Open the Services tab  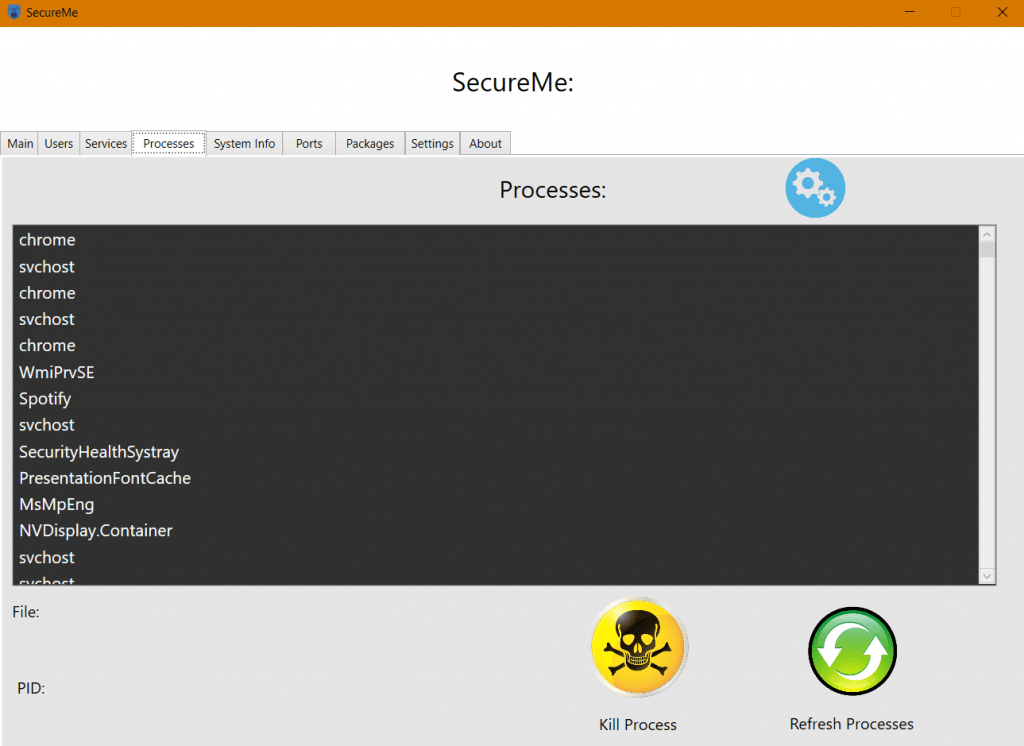coord(106,143)
